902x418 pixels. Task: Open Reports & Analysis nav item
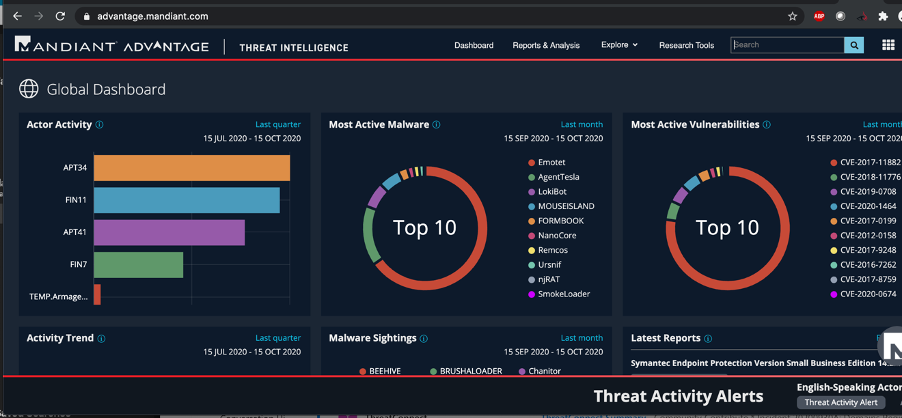[x=546, y=45]
